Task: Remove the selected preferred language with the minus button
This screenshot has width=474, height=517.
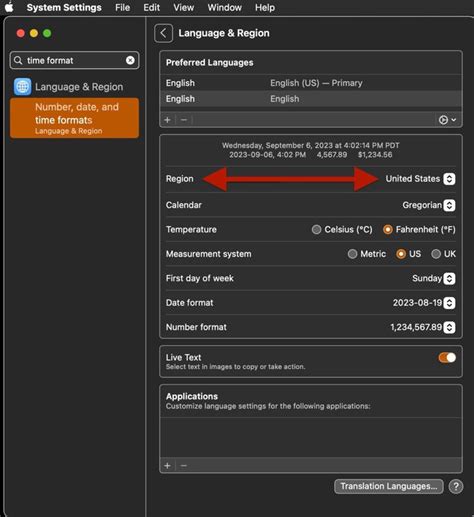Action: click(184, 120)
